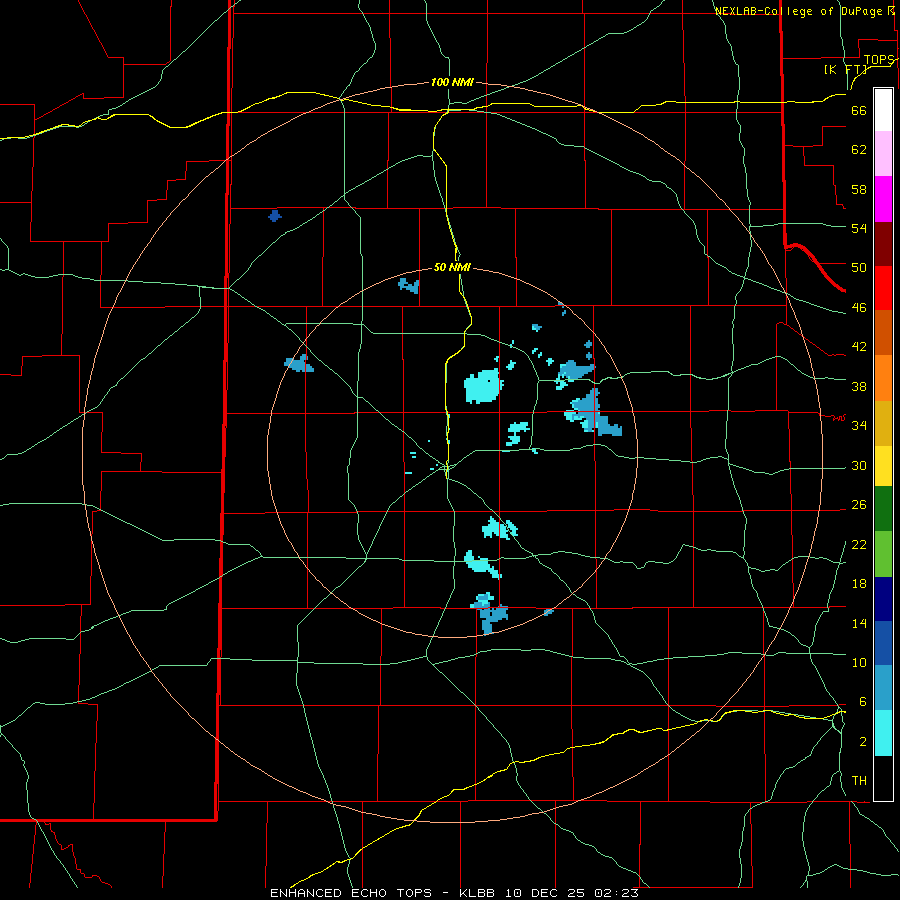Click the cyan legend swatch

click(x=883, y=733)
